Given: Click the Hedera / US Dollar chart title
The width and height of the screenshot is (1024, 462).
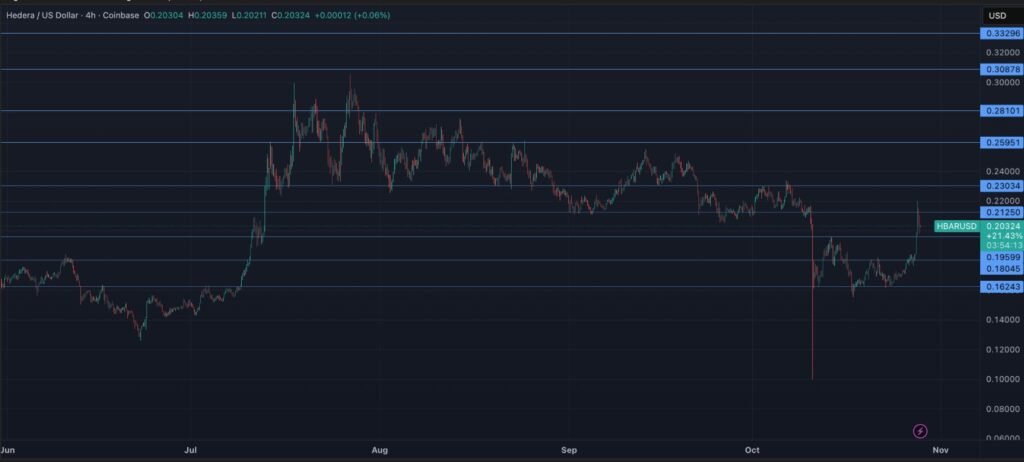Looking at the screenshot, I should click(42, 16).
